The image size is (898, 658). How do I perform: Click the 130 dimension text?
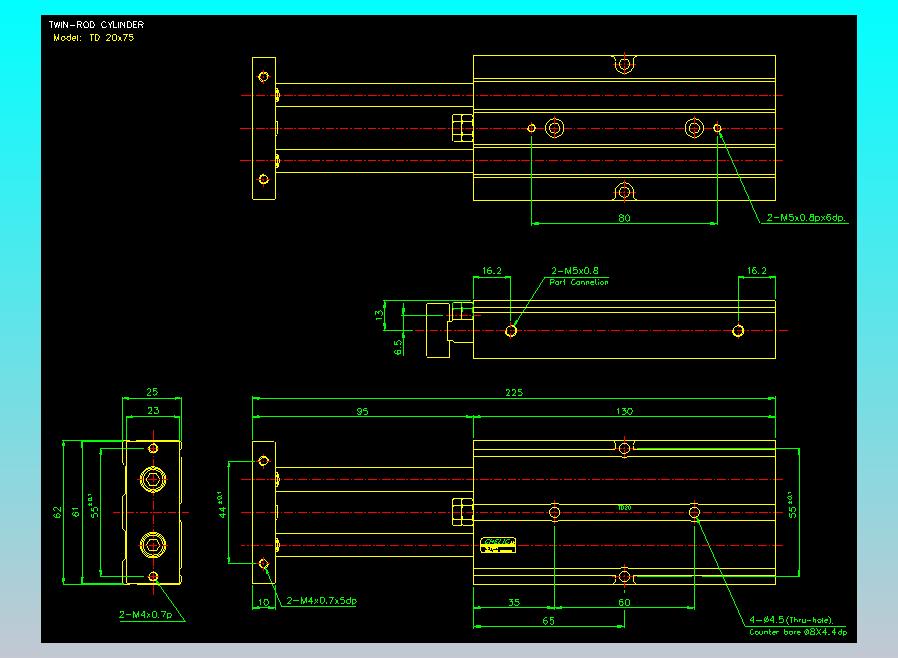(624, 410)
